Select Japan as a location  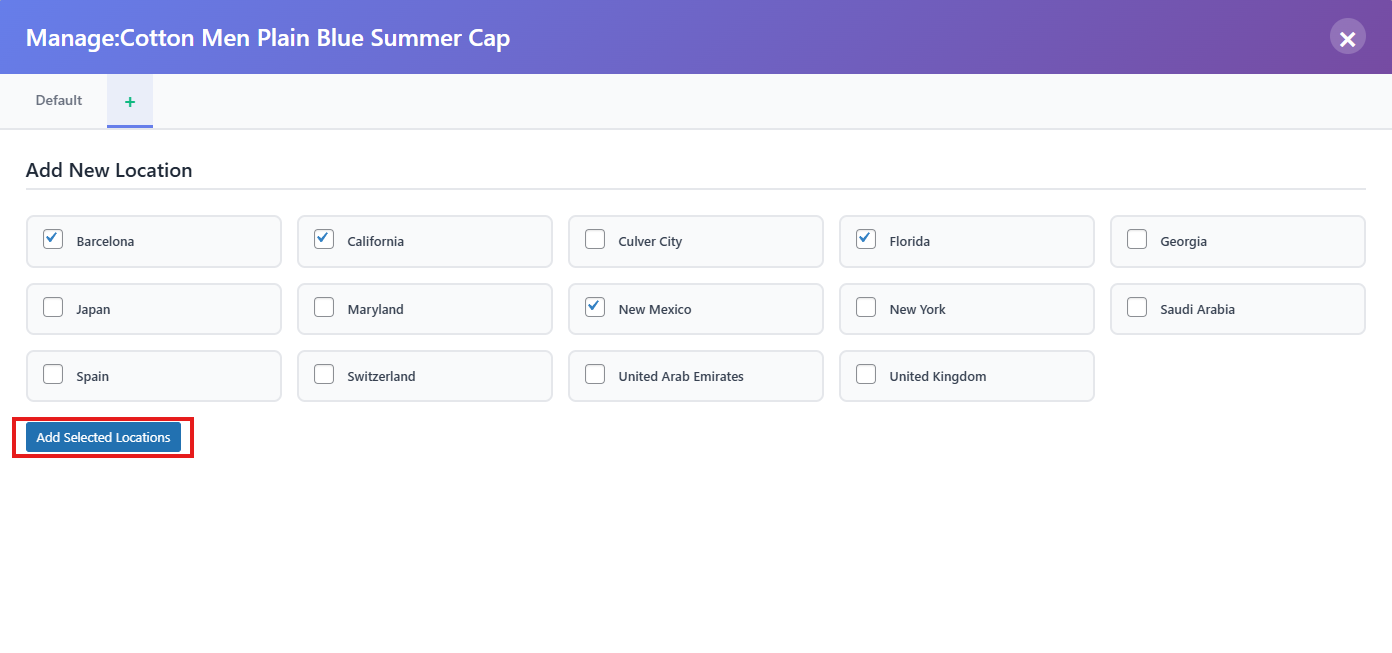53,308
